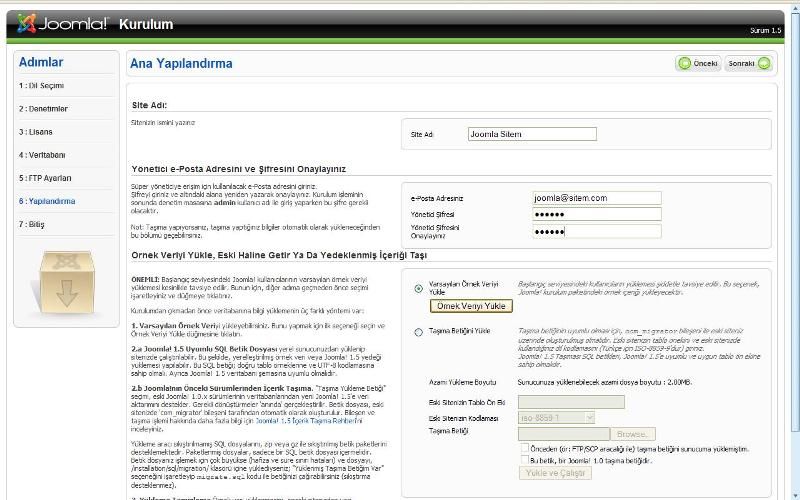Open Eski Sitenizin Kodlaması iso-8859-1 dropdown

[556, 418]
